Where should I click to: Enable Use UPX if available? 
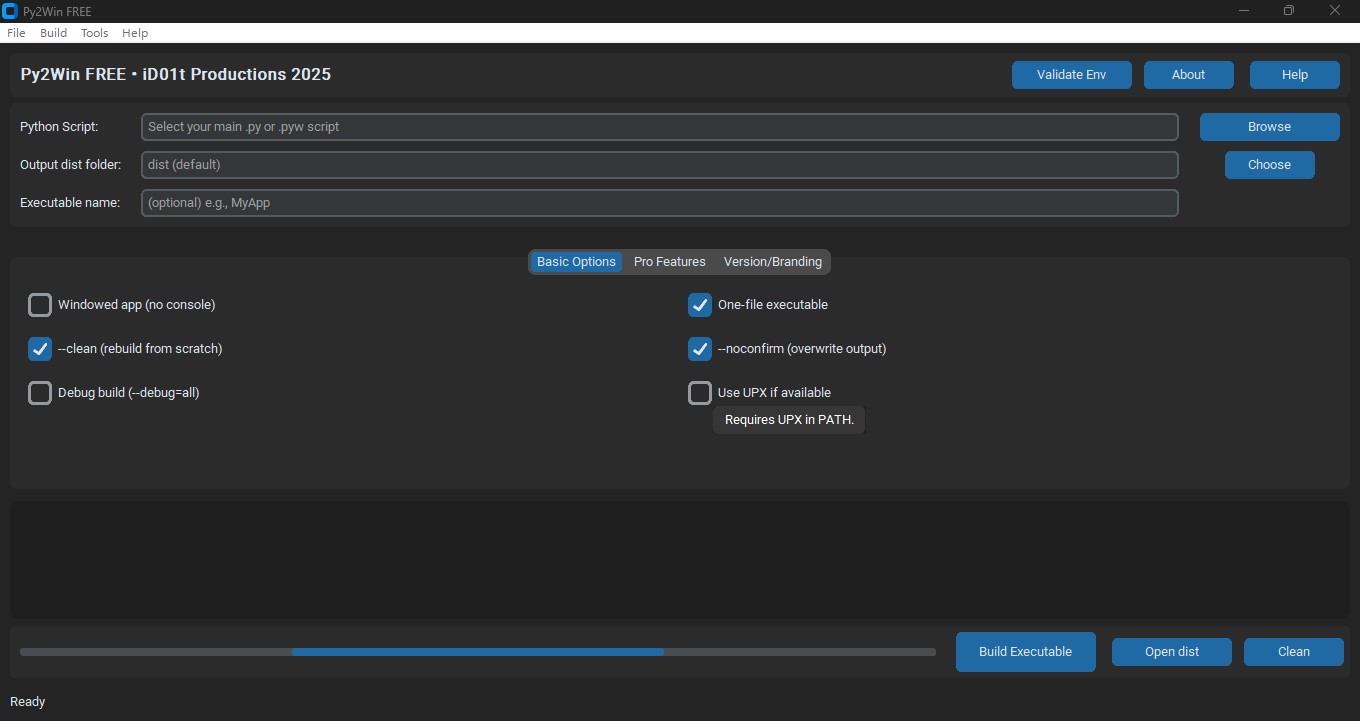(700, 393)
